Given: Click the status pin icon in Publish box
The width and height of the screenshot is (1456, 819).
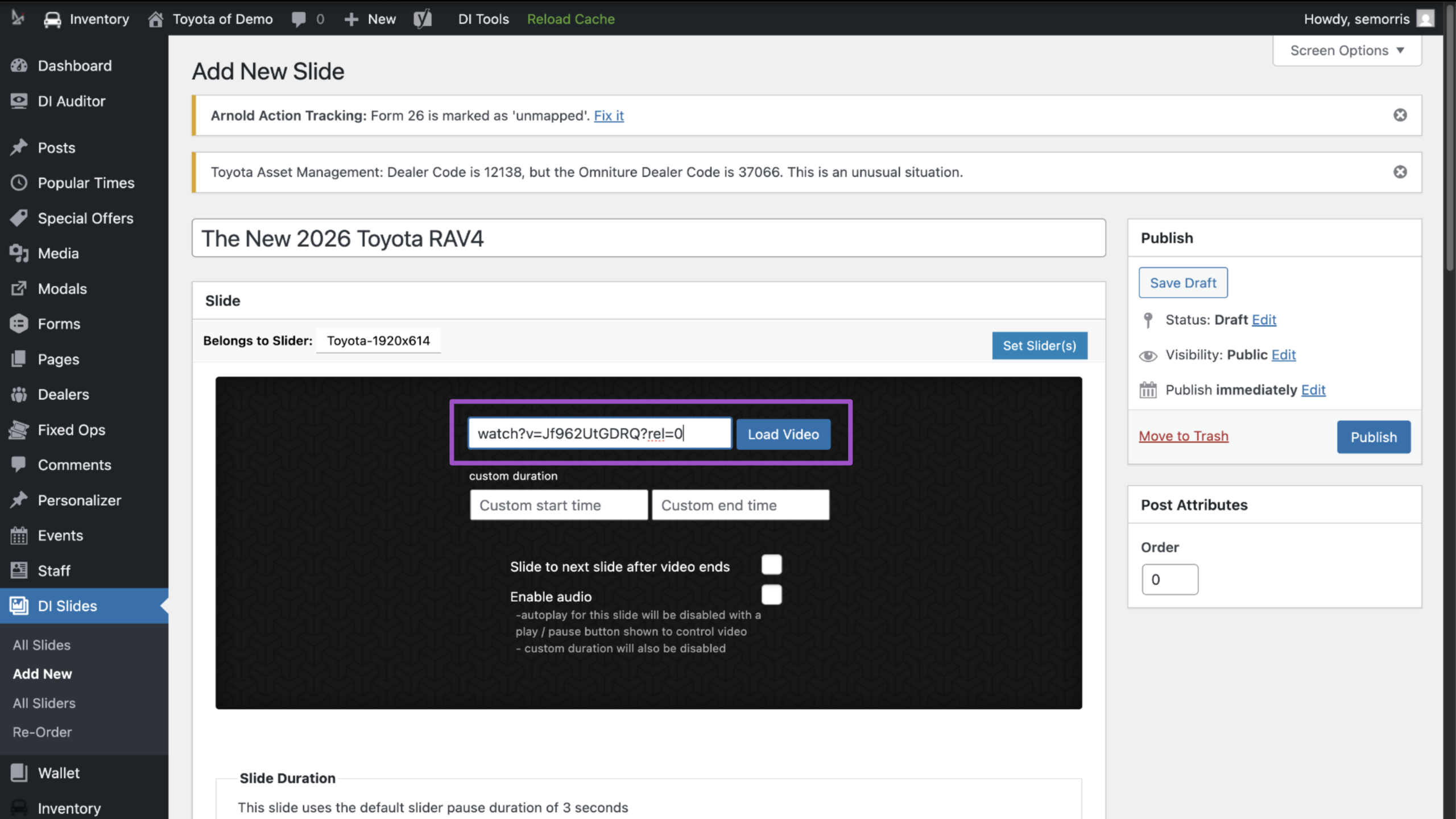Looking at the screenshot, I should (1148, 320).
